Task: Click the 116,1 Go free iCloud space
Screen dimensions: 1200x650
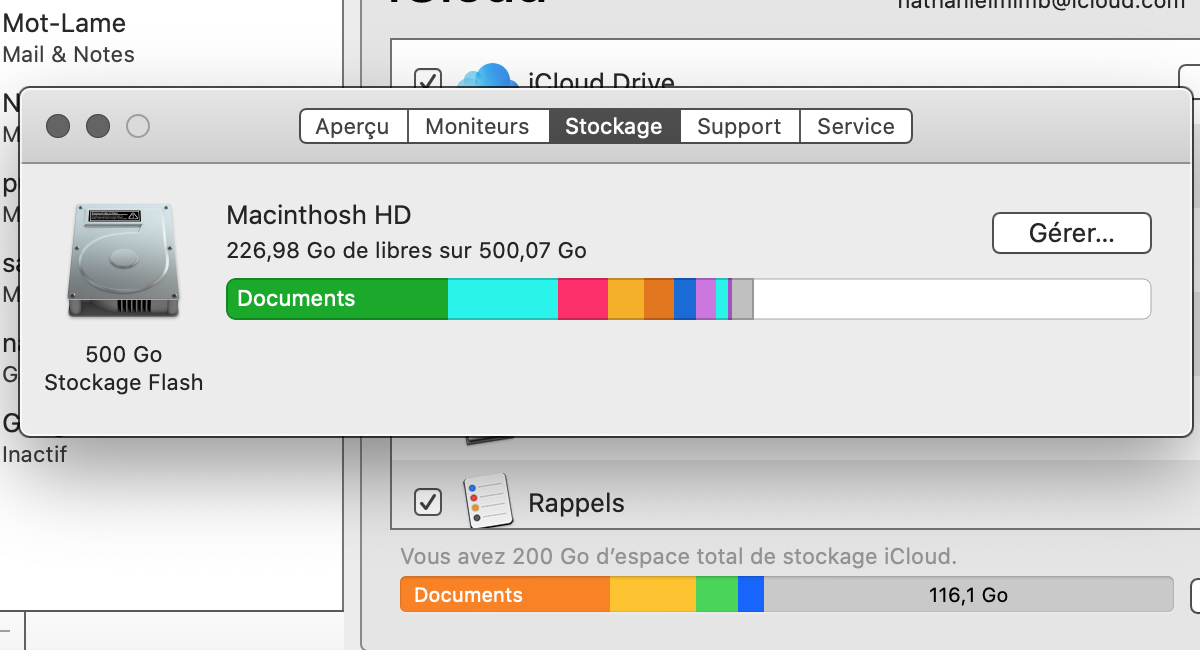Action: 967,594
